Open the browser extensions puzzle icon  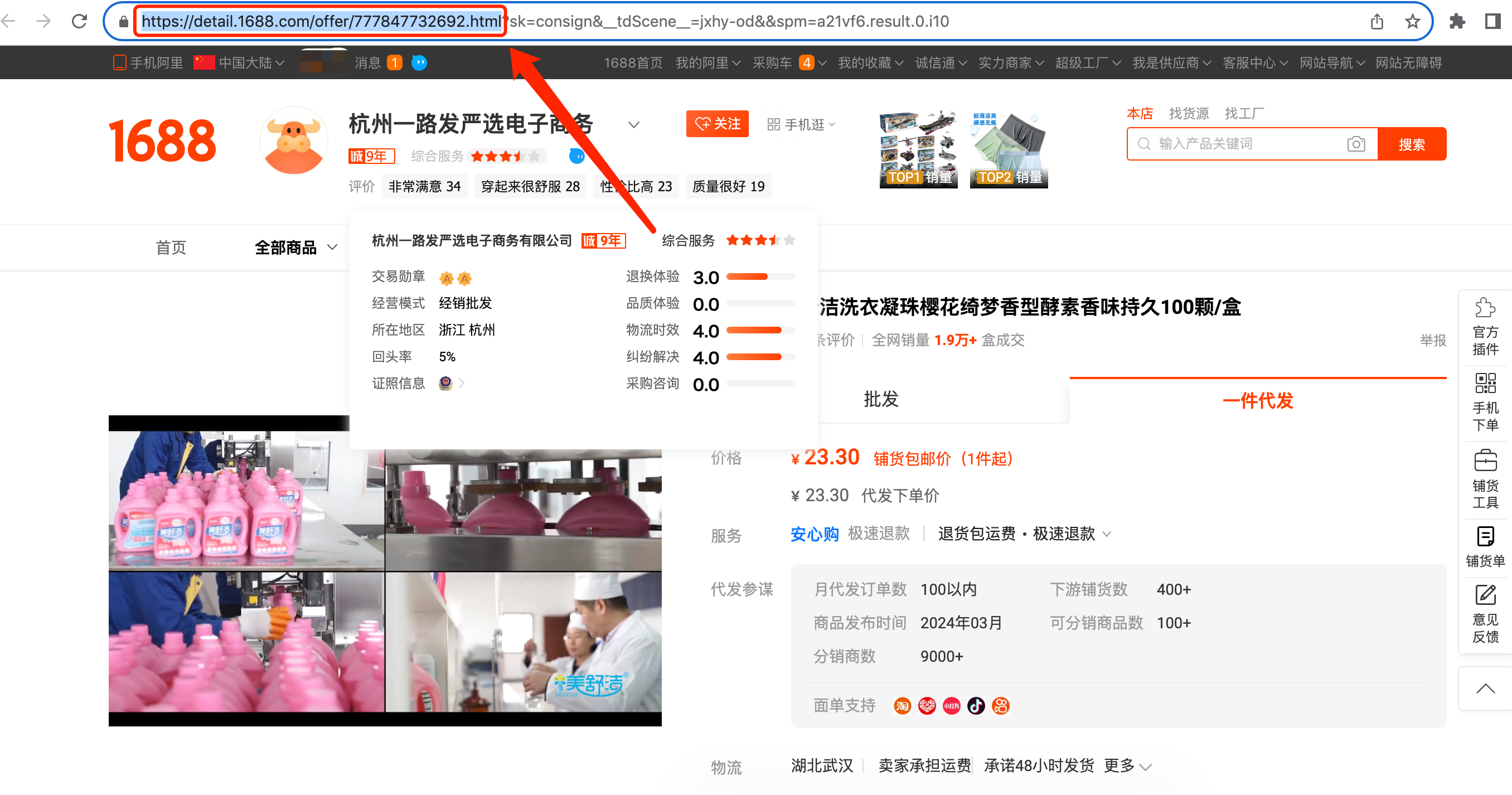pos(1457,22)
